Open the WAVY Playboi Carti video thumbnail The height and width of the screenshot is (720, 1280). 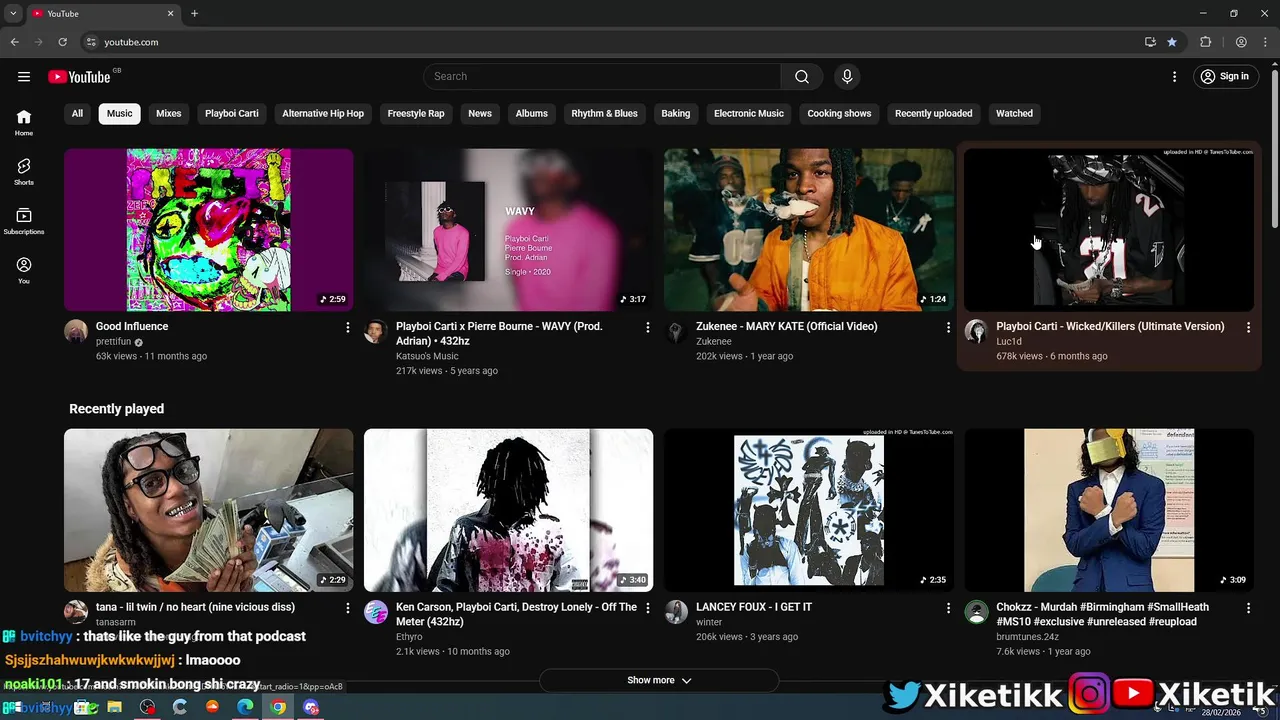coord(509,230)
